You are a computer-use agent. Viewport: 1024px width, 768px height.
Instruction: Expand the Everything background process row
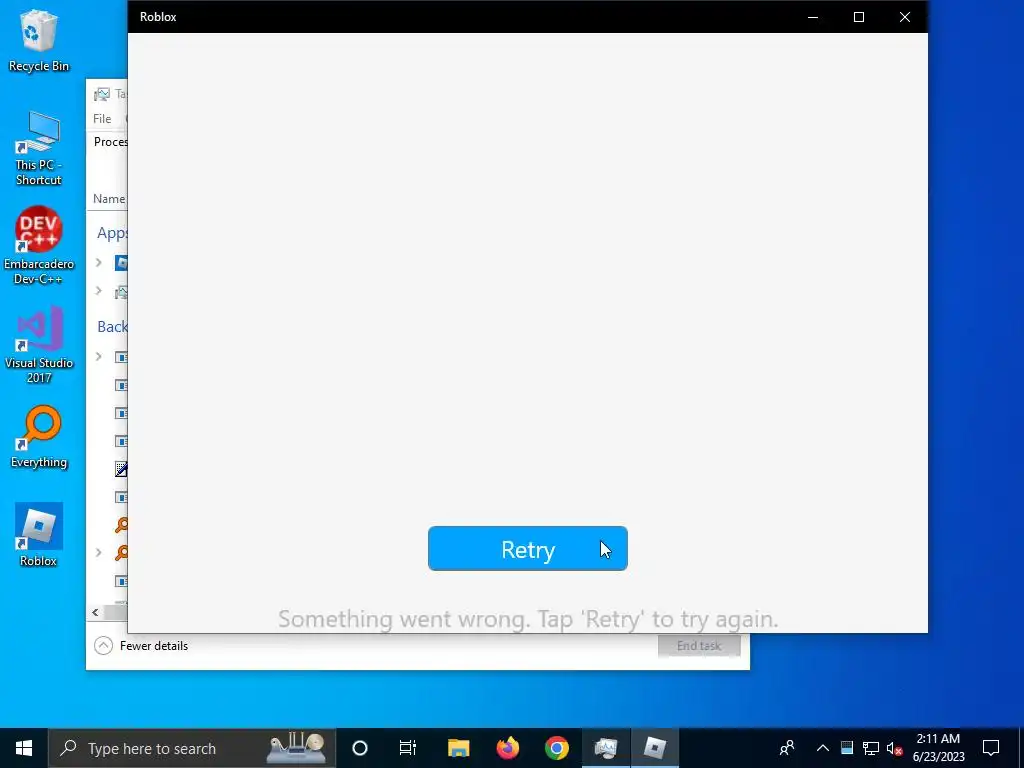point(99,552)
